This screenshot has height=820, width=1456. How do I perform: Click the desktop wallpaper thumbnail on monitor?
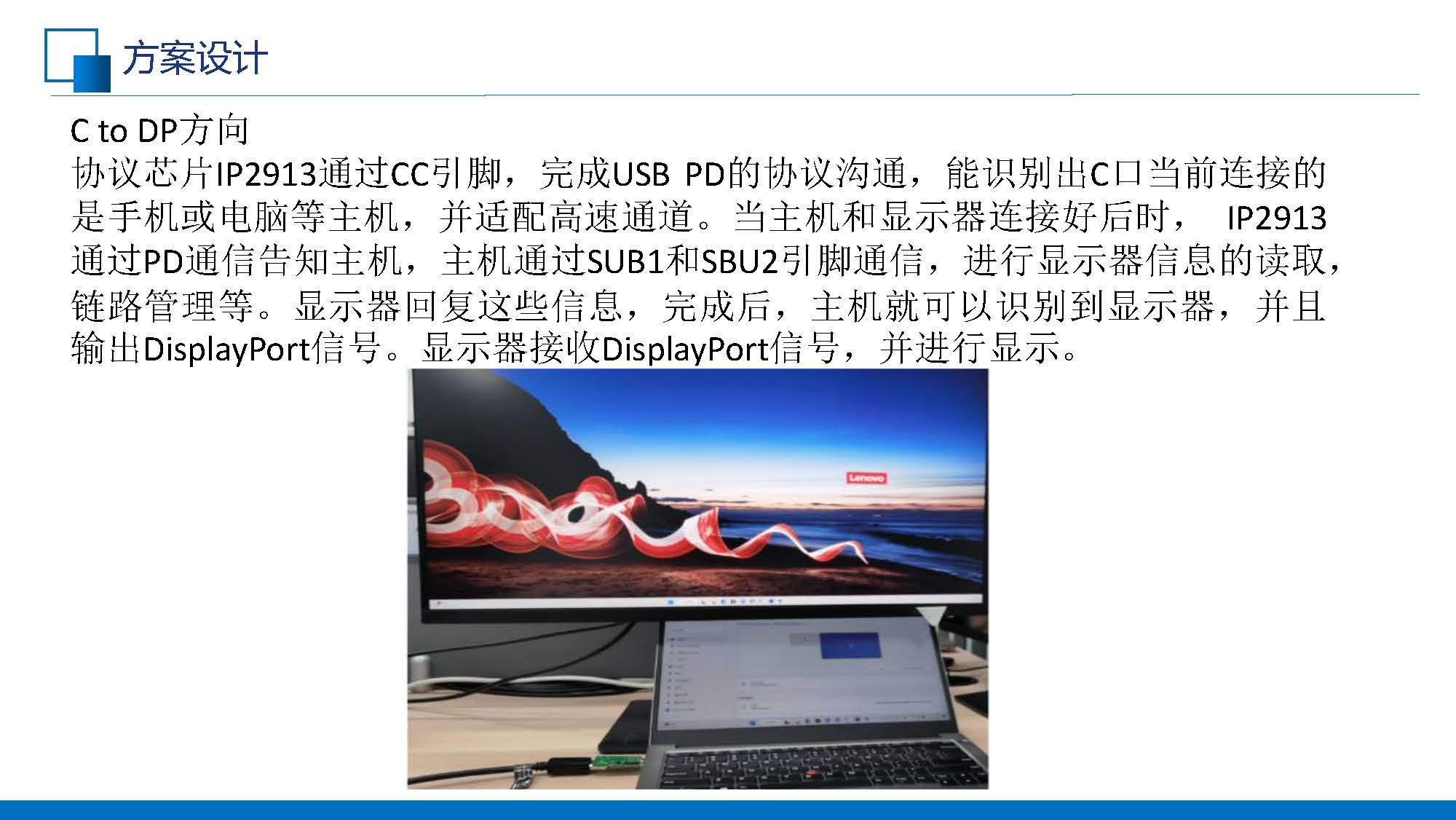(x=855, y=645)
